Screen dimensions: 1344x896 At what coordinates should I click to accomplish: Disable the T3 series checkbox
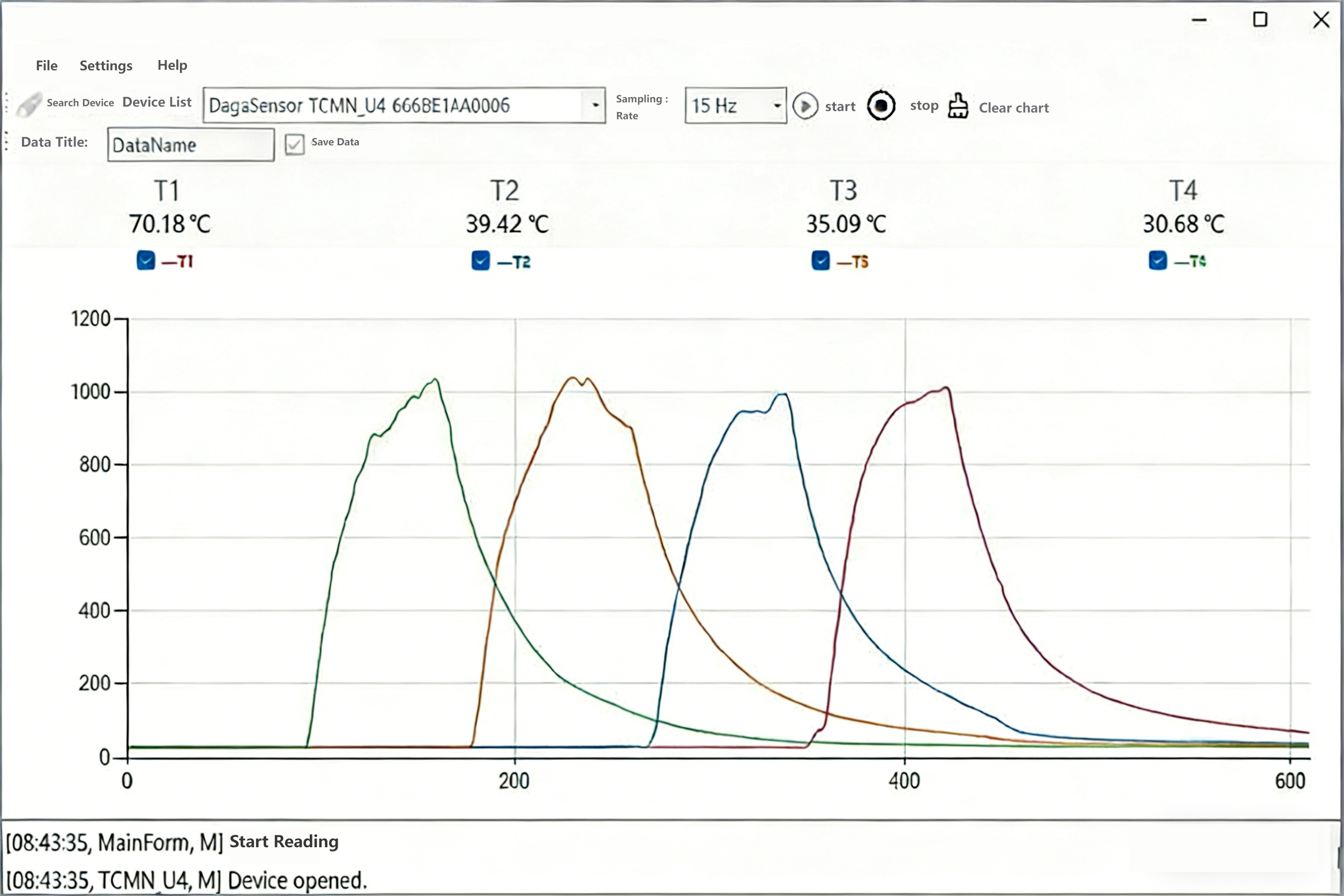point(820,260)
